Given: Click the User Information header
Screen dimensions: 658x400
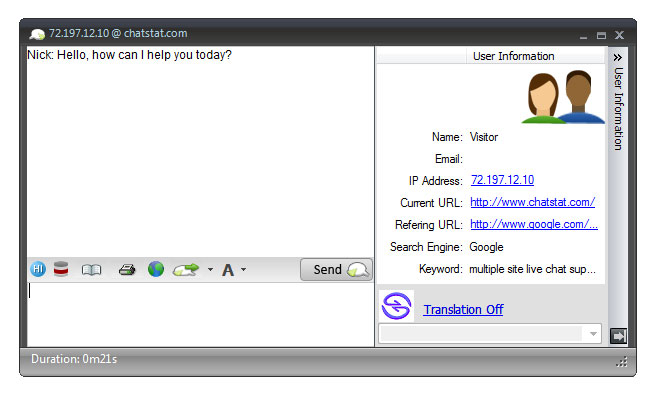Looking at the screenshot, I should tap(514, 56).
